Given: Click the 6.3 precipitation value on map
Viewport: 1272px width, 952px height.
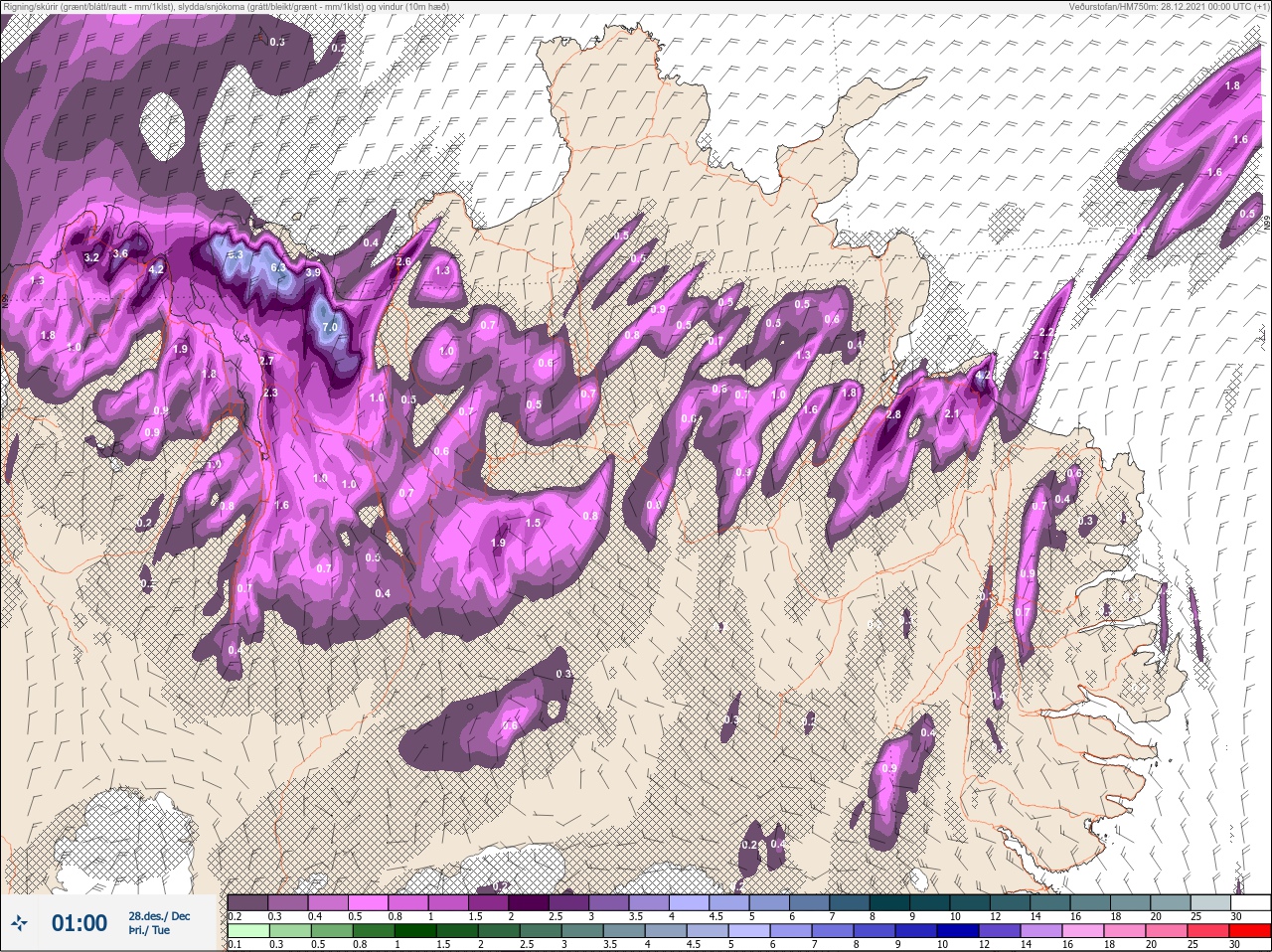Looking at the screenshot, I should [278, 266].
